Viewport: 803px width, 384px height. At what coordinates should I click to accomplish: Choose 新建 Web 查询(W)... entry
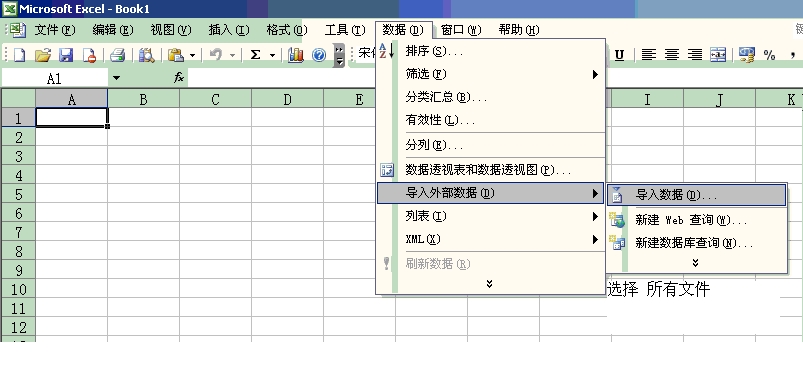coord(696,220)
